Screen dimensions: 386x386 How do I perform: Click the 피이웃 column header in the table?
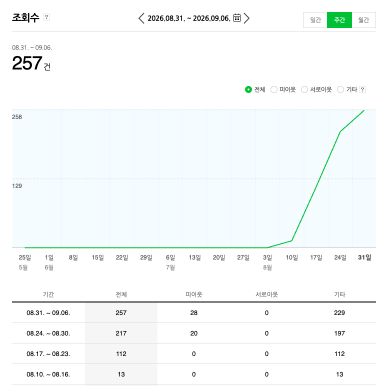point(194,294)
